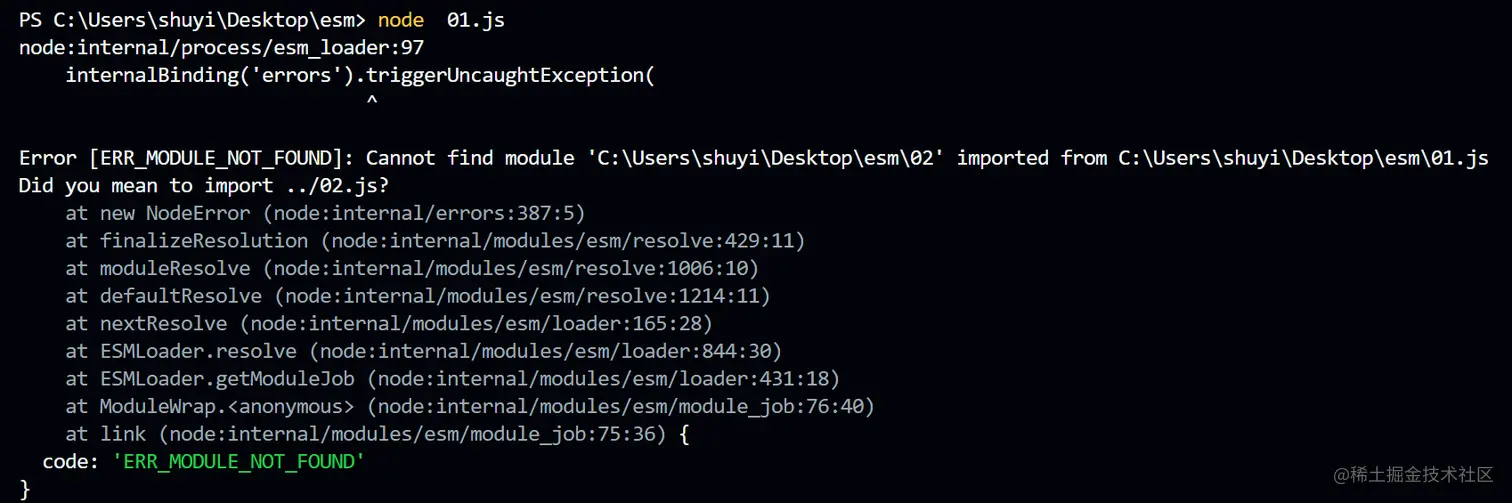Click the importing file path ending in '01.js'
Image resolution: width=1512 pixels, height=503 pixels.
(1302, 158)
